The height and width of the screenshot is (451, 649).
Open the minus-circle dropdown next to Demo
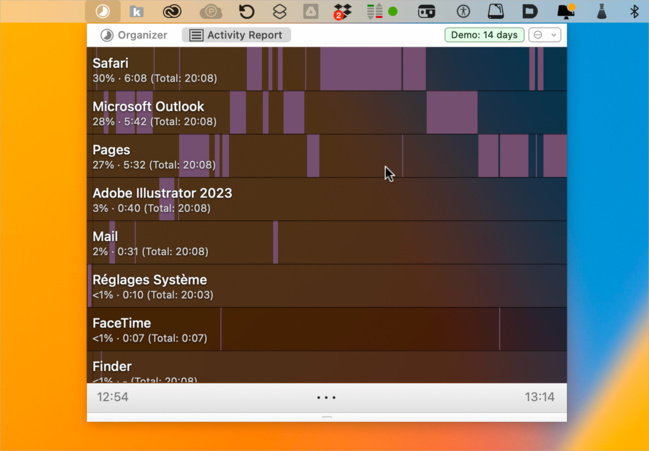(545, 35)
